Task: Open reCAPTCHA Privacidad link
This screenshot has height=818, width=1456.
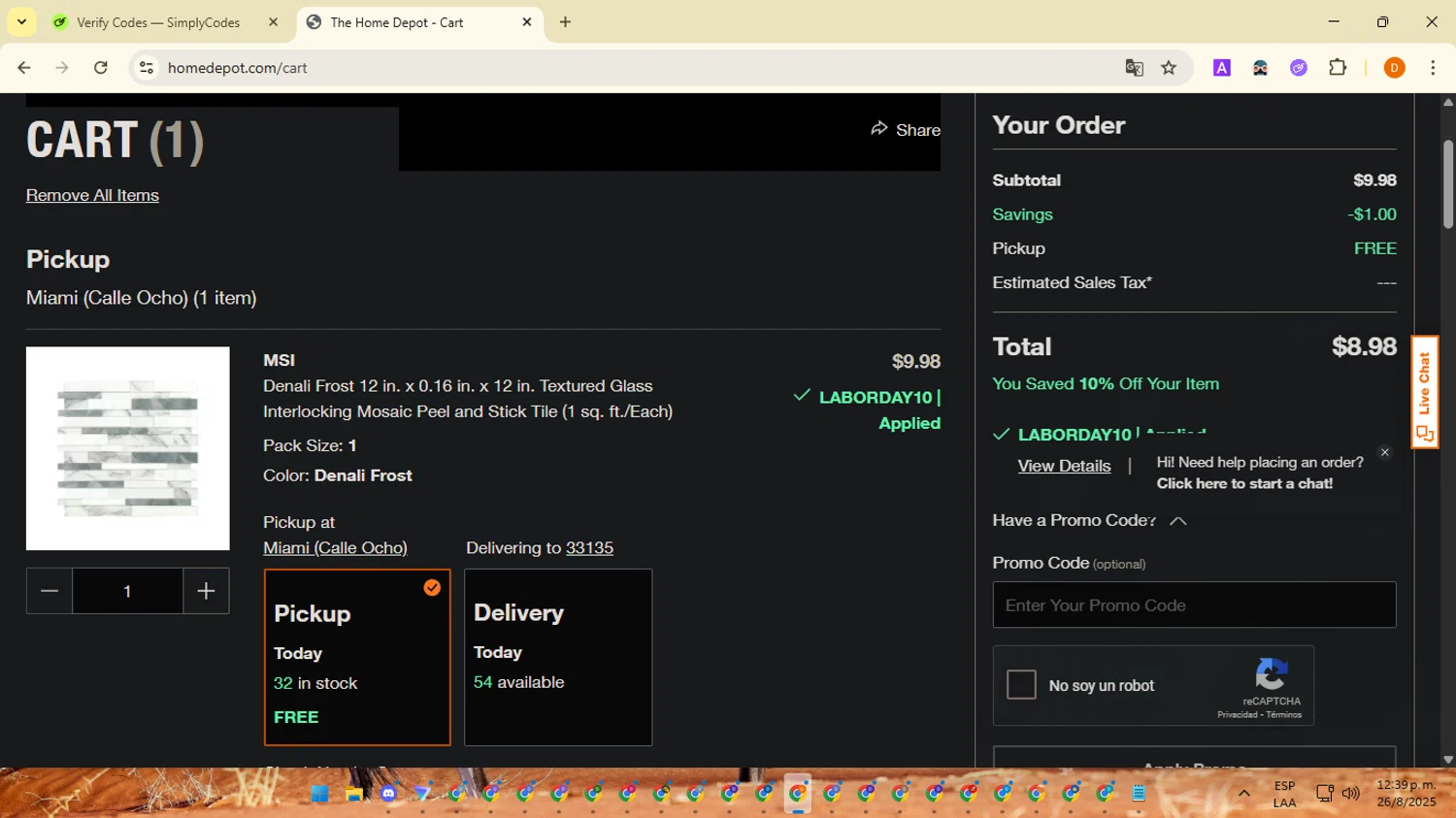Action: [x=1238, y=715]
